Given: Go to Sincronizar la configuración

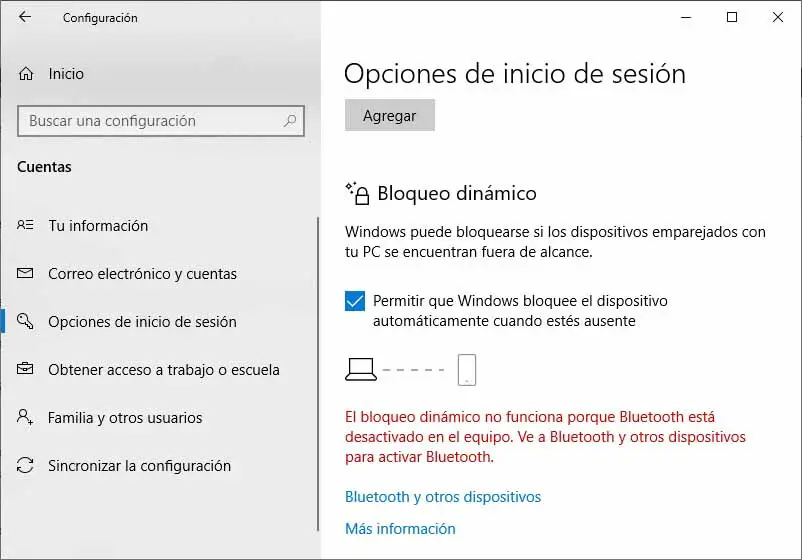Looking at the screenshot, I should [x=139, y=466].
